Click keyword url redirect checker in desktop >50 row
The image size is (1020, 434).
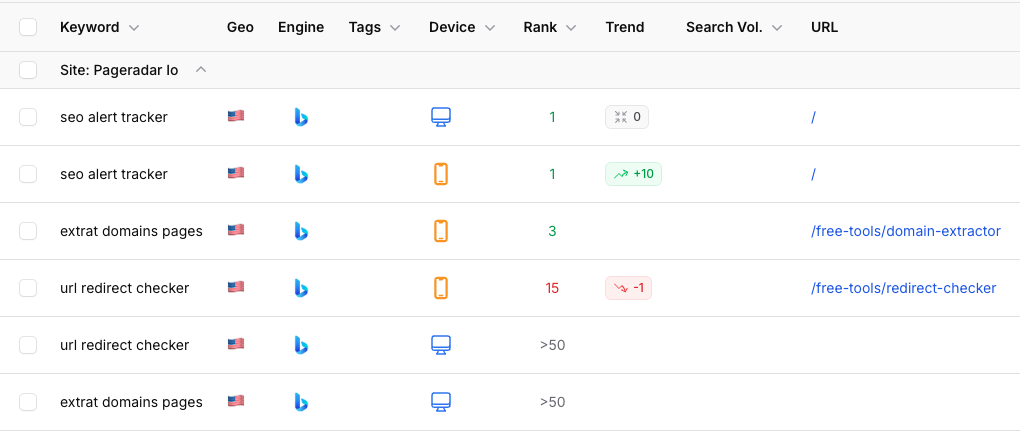(x=124, y=345)
